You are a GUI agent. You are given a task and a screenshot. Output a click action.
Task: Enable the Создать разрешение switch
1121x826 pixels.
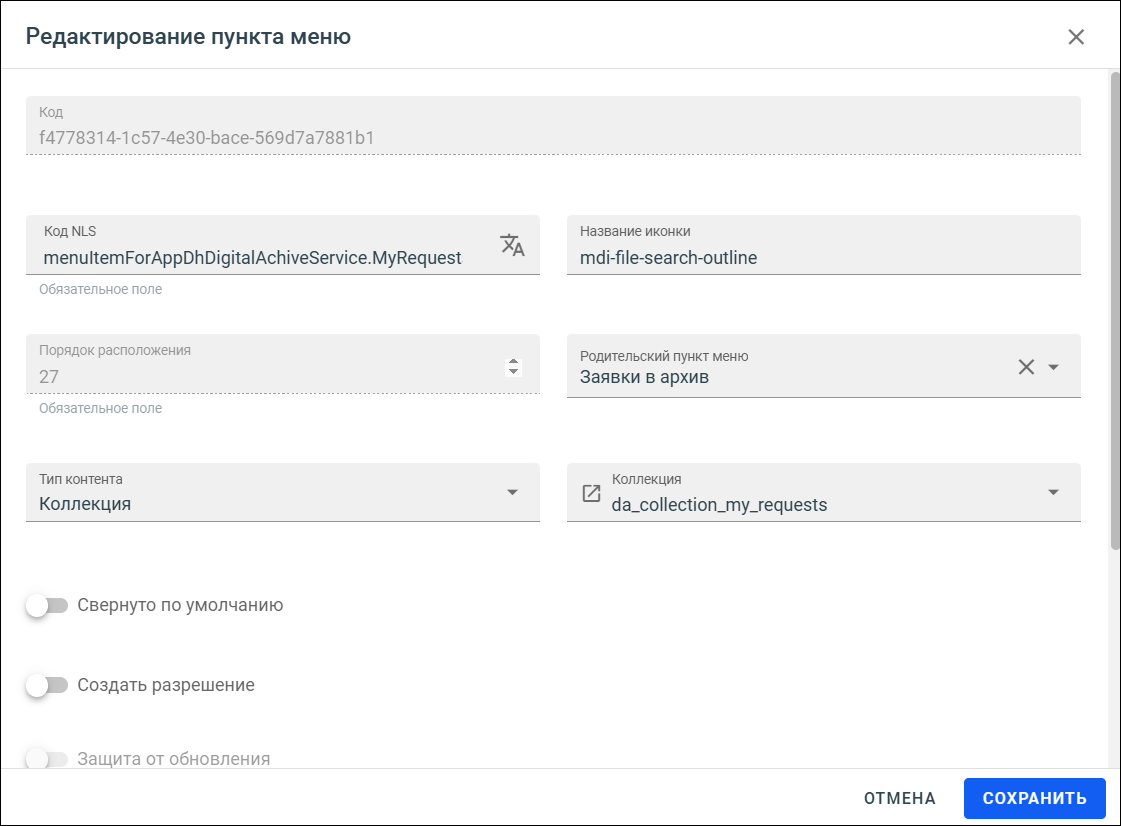(46, 685)
